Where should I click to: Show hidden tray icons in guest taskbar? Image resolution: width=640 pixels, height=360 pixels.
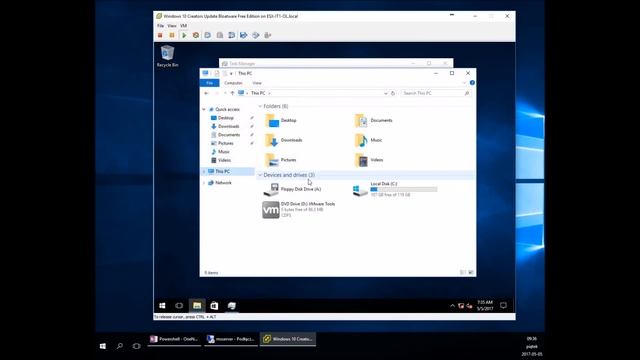click(452, 306)
